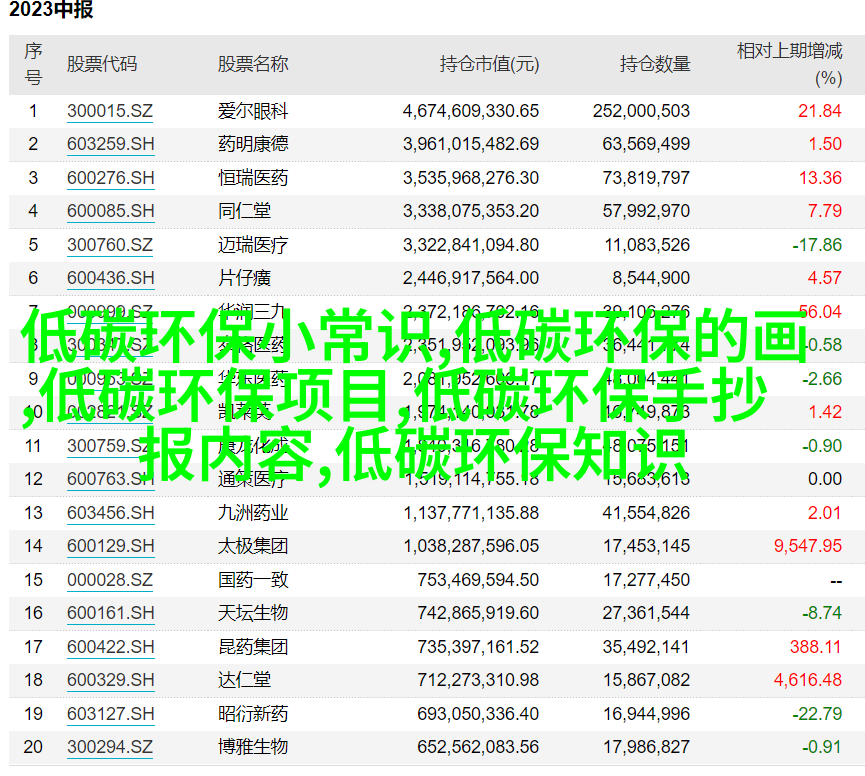Open stock code link 300760.SZ
865x776 pixels.
point(110,245)
